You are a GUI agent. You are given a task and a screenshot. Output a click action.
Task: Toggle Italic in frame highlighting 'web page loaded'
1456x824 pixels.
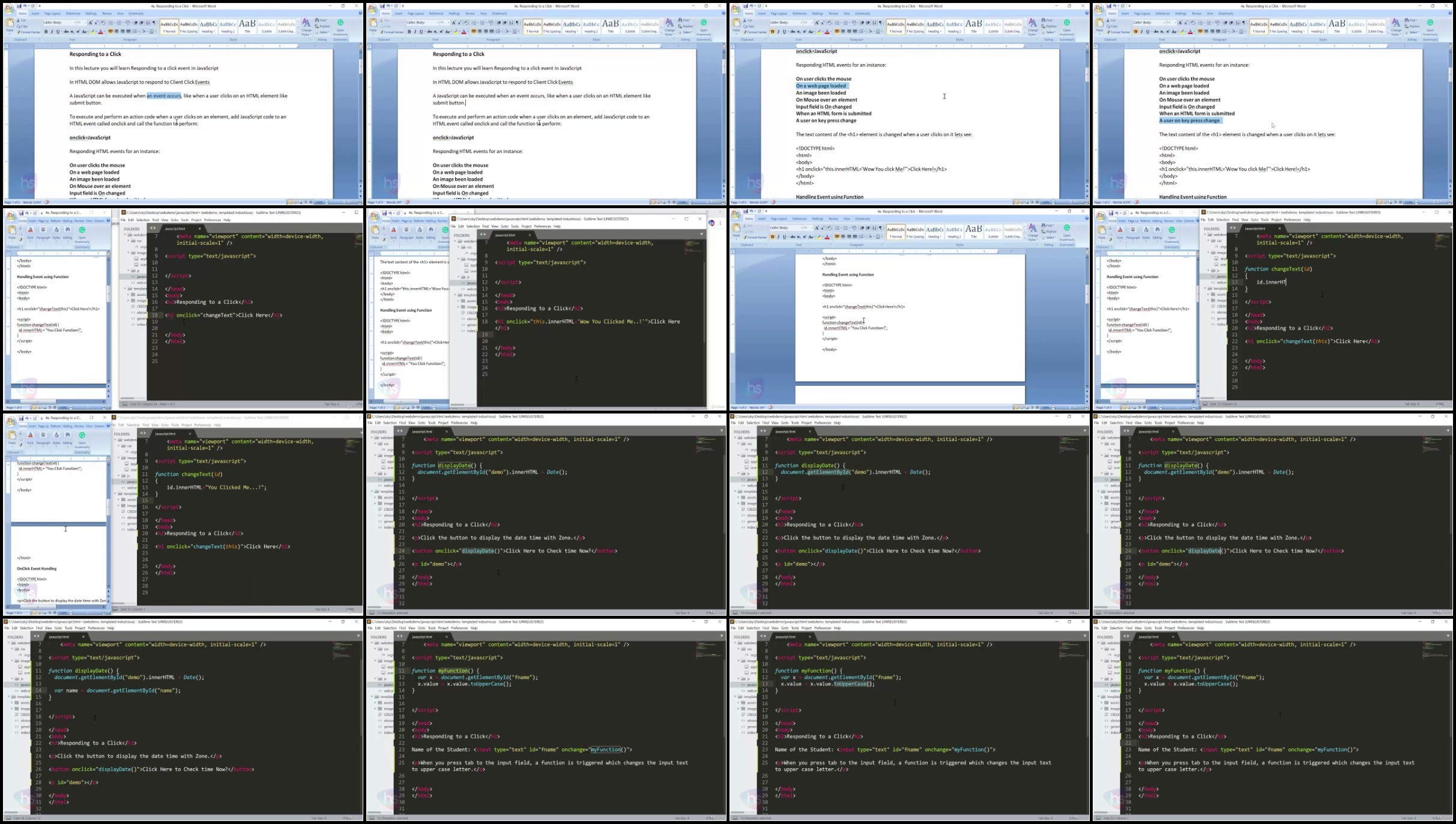pyautogui.click(x=778, y=32)
